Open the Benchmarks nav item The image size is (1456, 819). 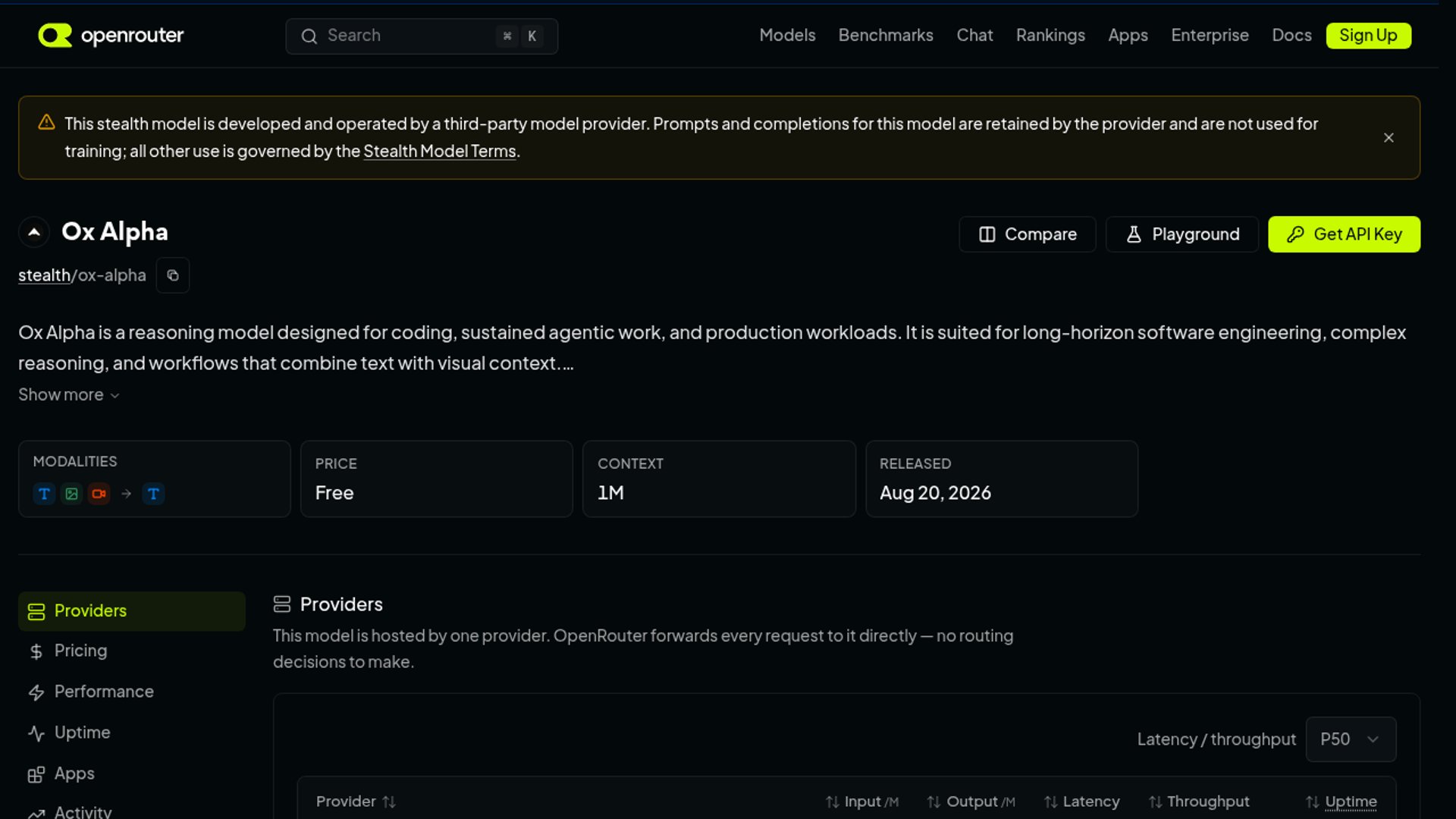coord(886,36)
